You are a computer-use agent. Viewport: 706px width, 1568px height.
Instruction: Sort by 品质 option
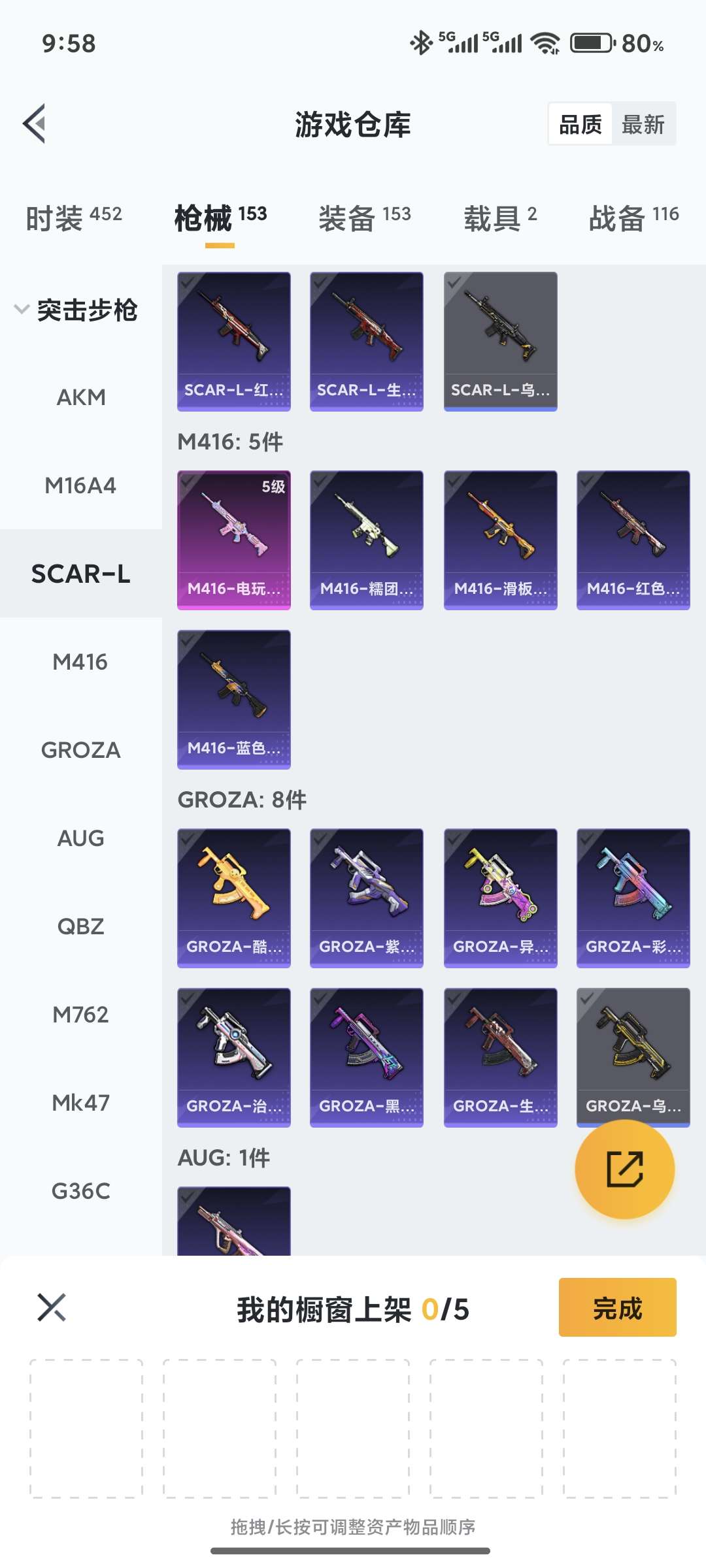580,124
